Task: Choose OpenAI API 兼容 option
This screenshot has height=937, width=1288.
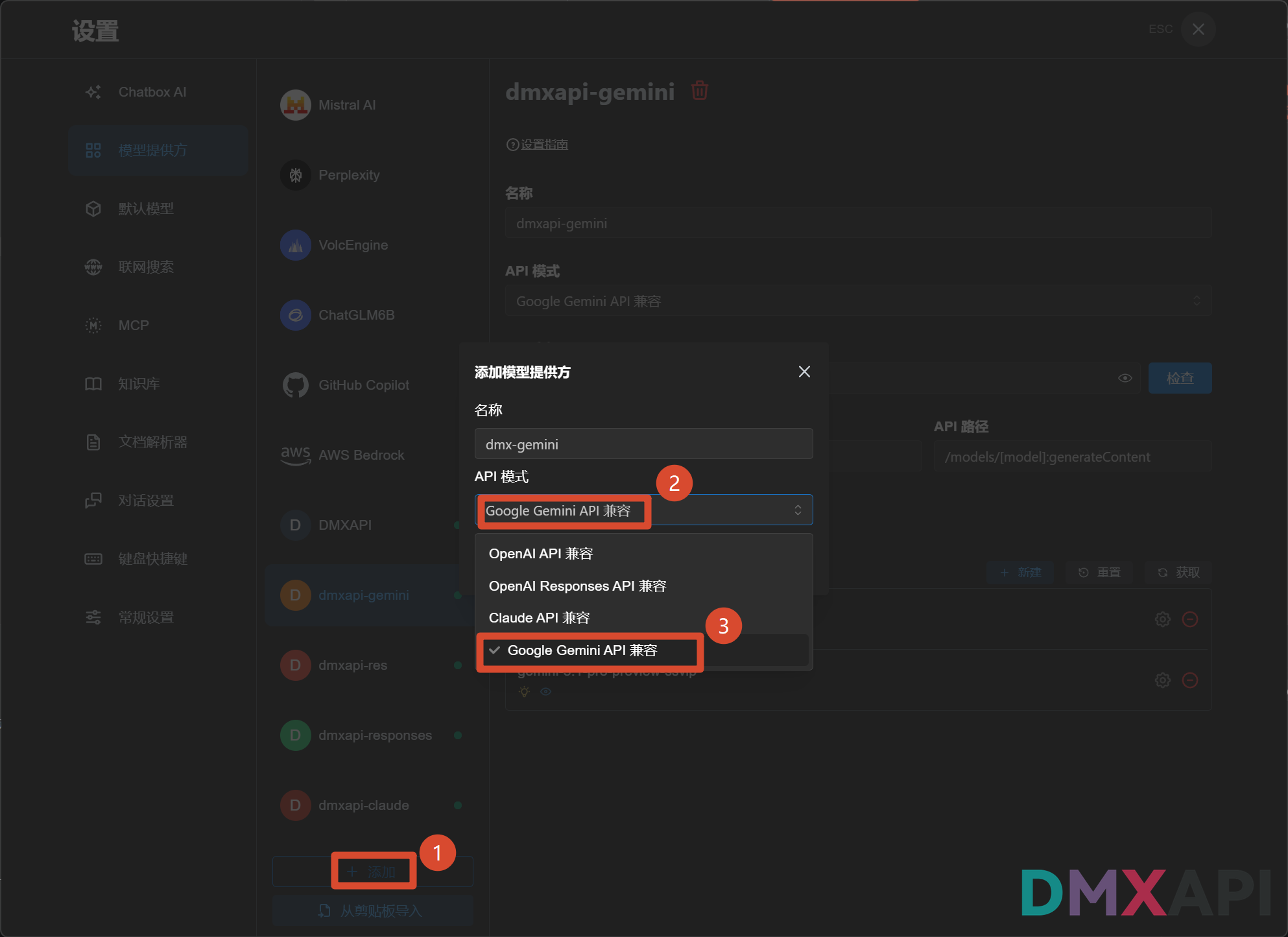Action: tap(643, 554)
